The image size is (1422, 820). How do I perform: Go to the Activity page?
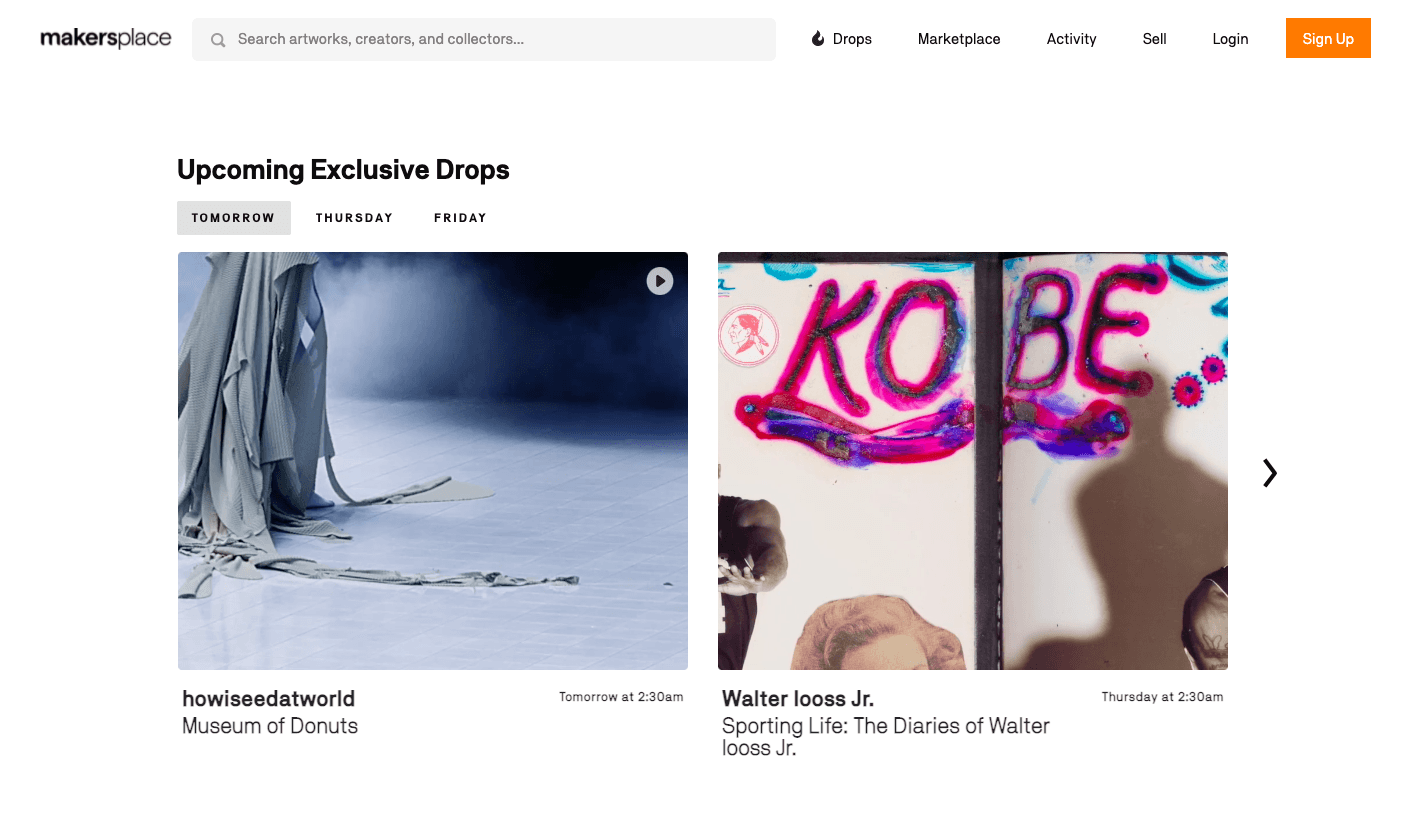pos(1071,39)
